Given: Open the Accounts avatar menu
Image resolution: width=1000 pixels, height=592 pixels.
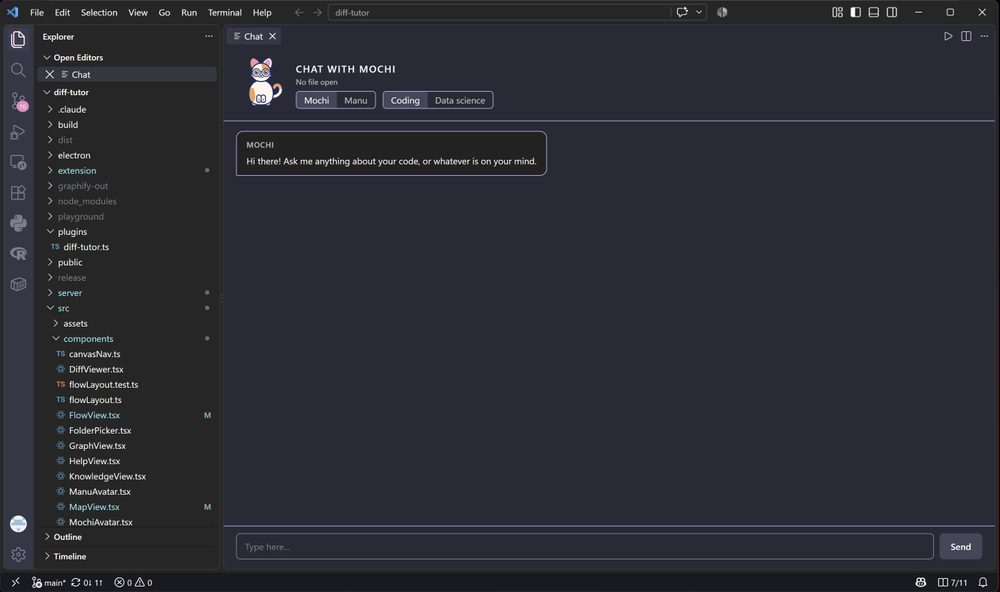Looking at the screenshot, I should click(18, 524).
